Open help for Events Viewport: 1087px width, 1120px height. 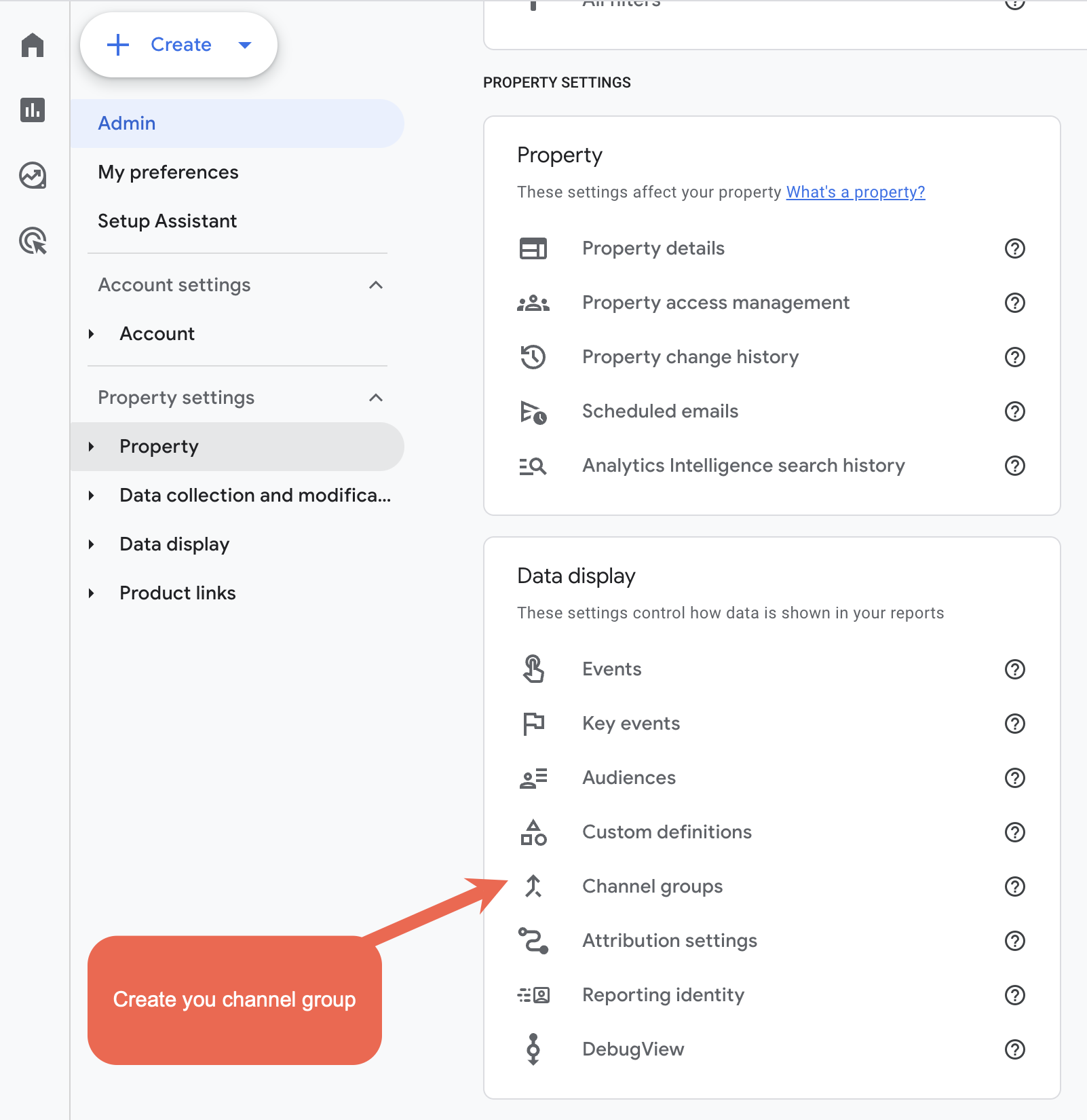[x=1015, y=669]
